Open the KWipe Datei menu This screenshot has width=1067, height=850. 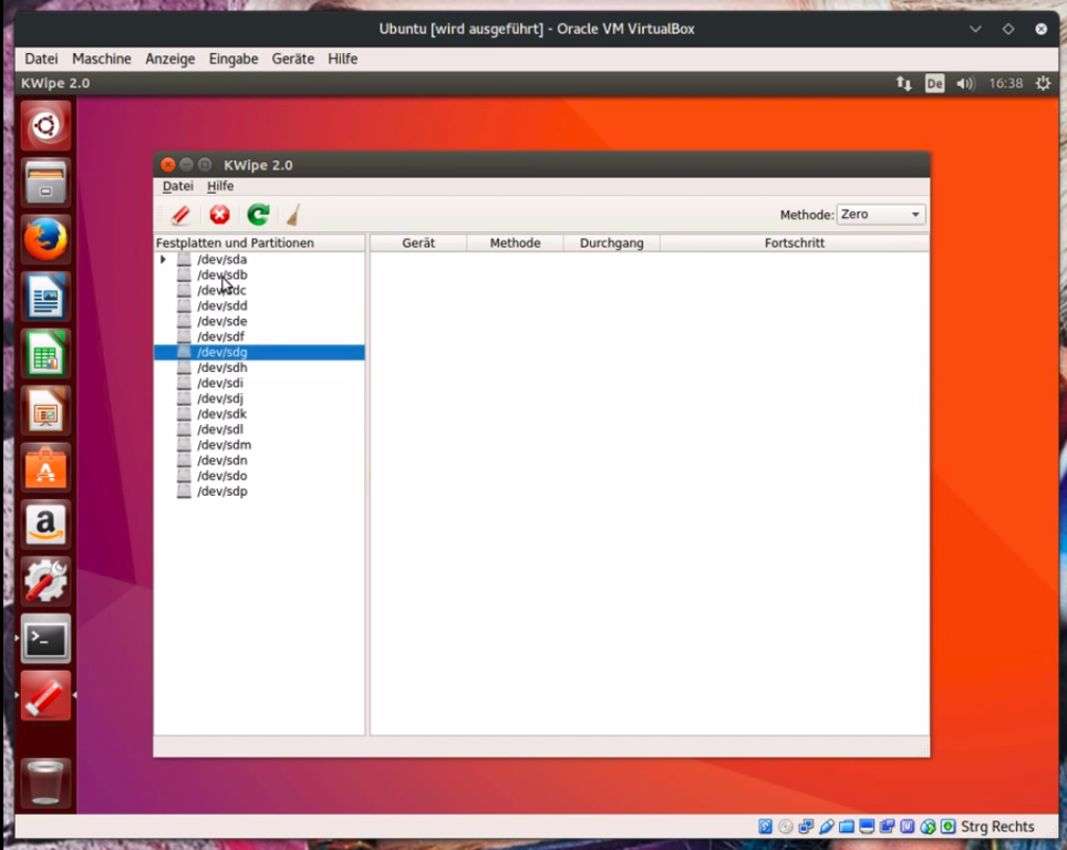178,186
